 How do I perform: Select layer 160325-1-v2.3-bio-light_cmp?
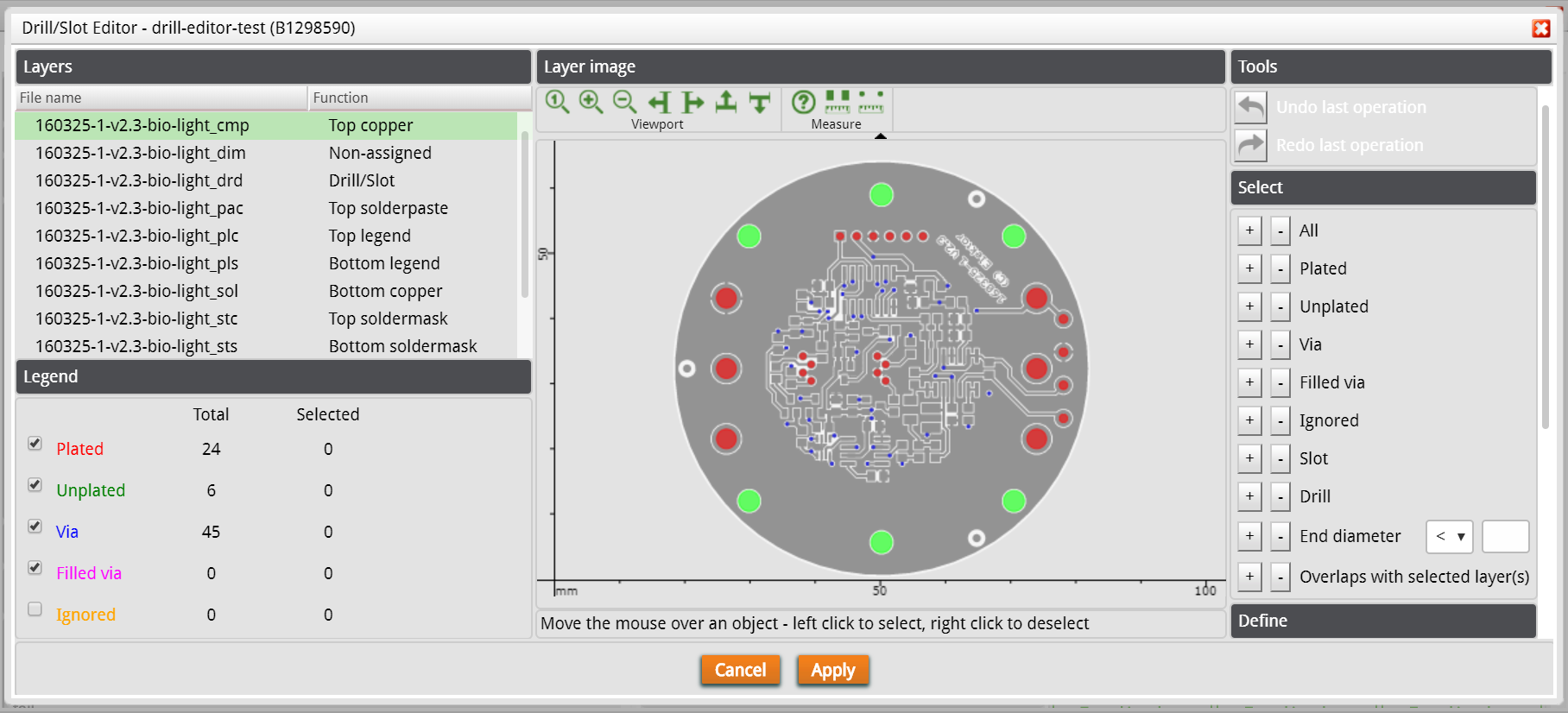click(266, 125)
